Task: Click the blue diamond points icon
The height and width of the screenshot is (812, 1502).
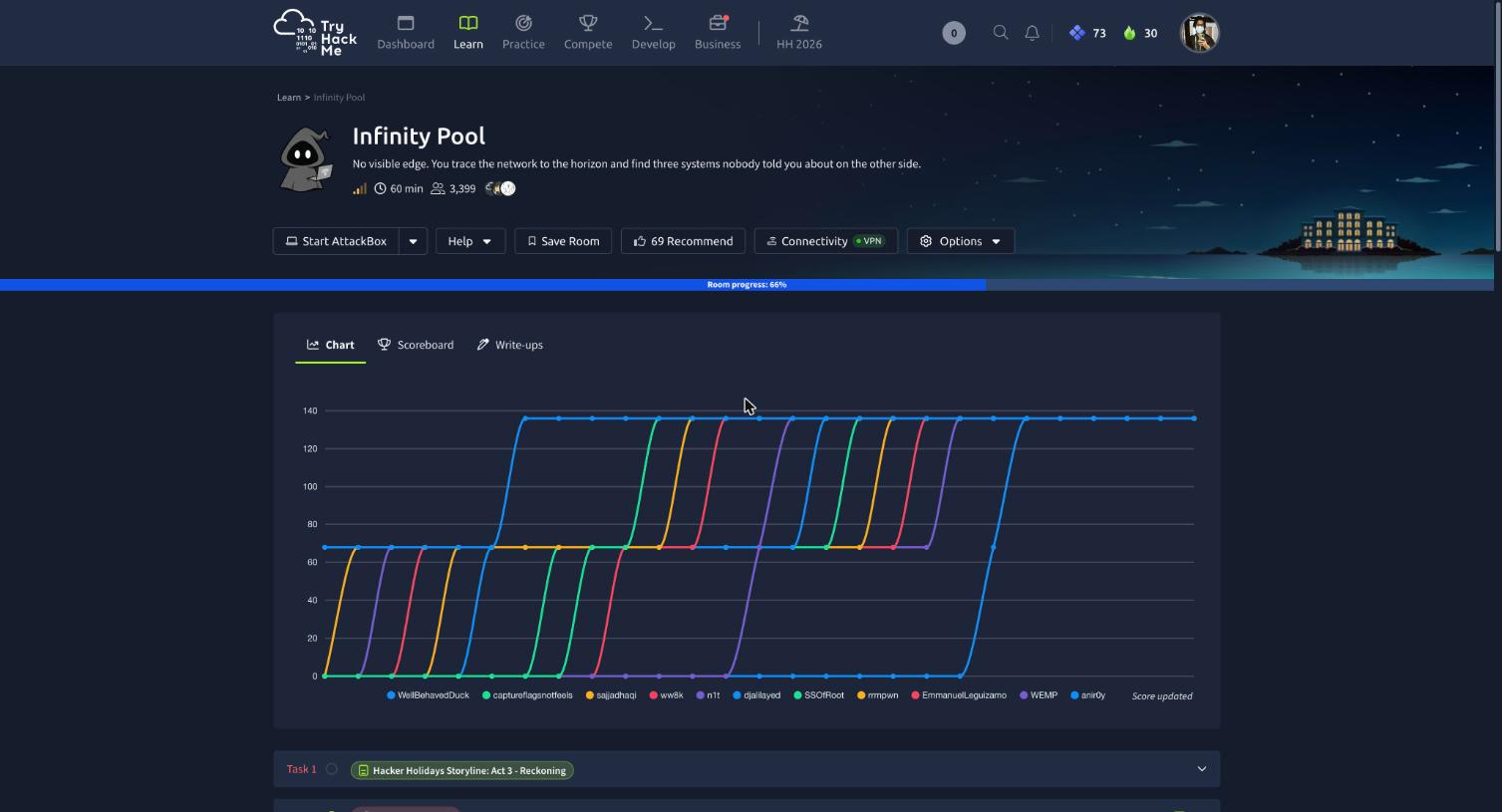Action: (x=1077, y=33)
